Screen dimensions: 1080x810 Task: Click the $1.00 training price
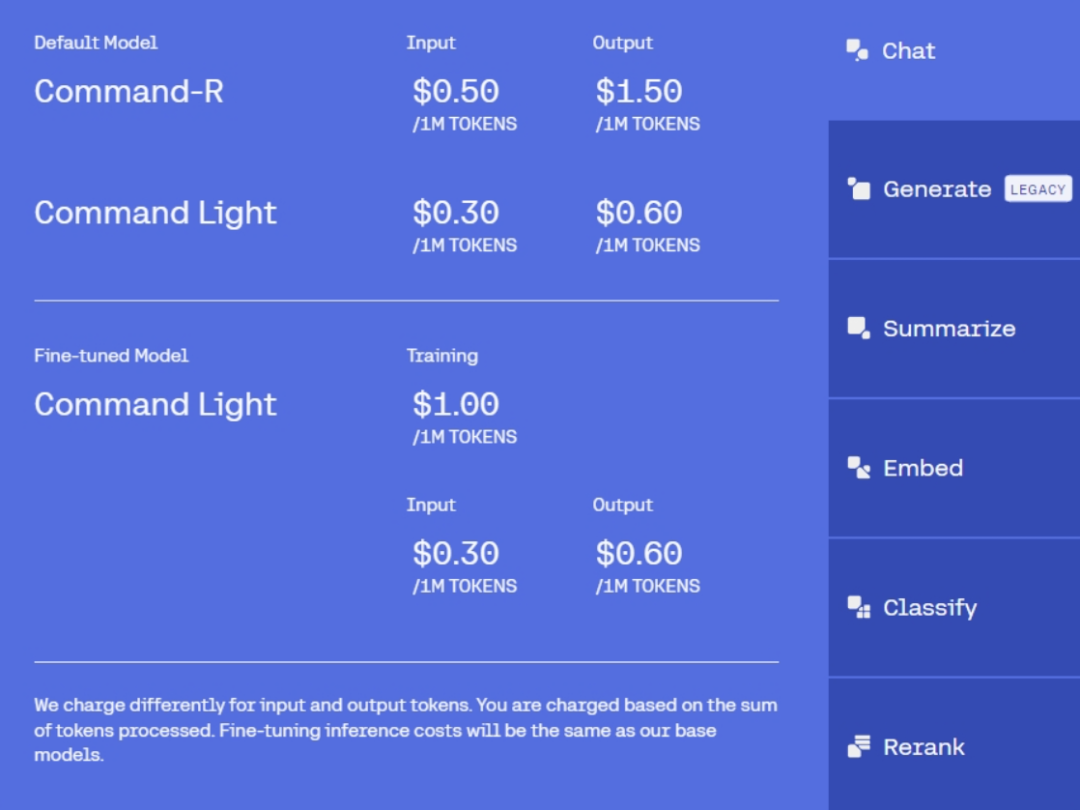pos(455,404)
